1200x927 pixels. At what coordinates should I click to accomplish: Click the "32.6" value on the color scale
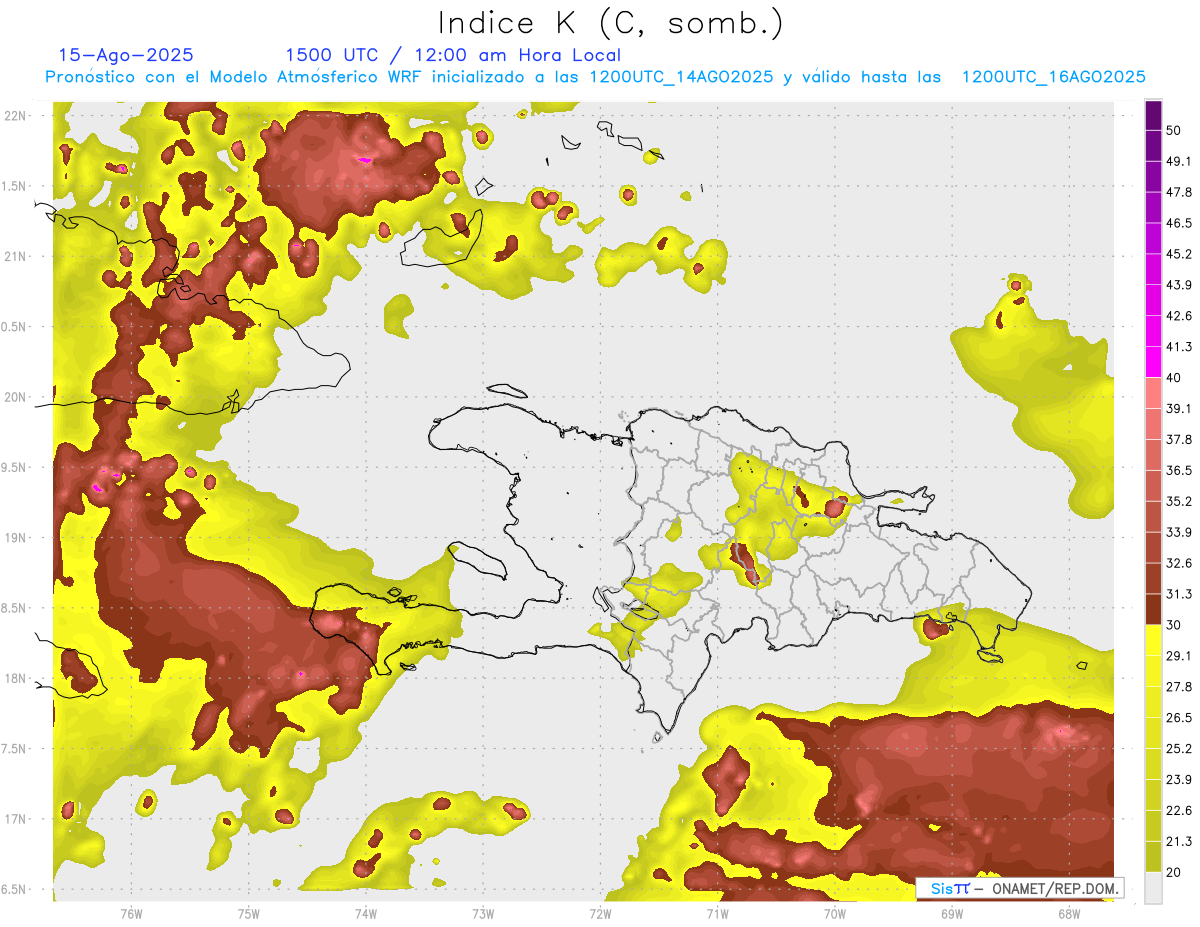(1179, 563)
